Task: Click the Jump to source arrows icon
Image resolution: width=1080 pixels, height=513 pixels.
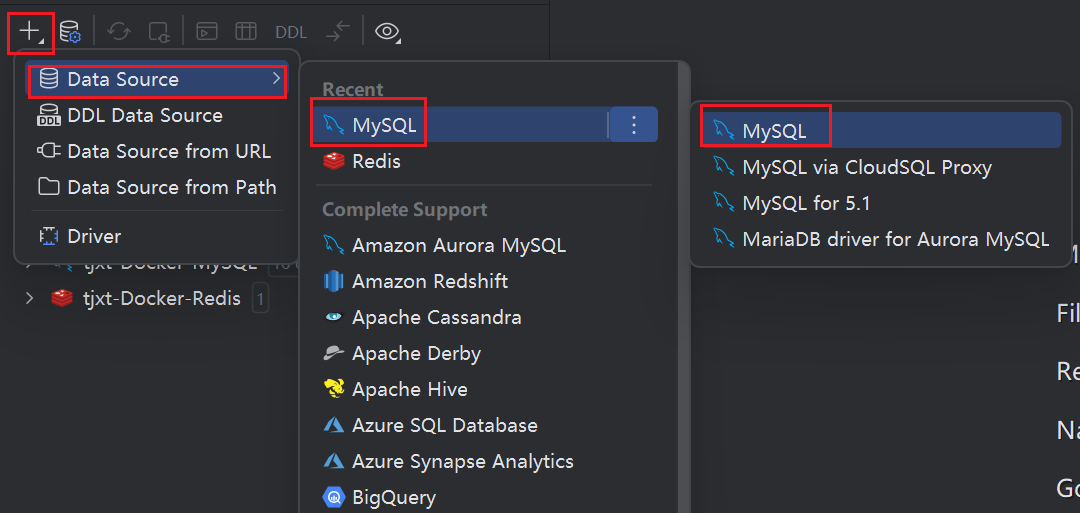Action: 338,32
